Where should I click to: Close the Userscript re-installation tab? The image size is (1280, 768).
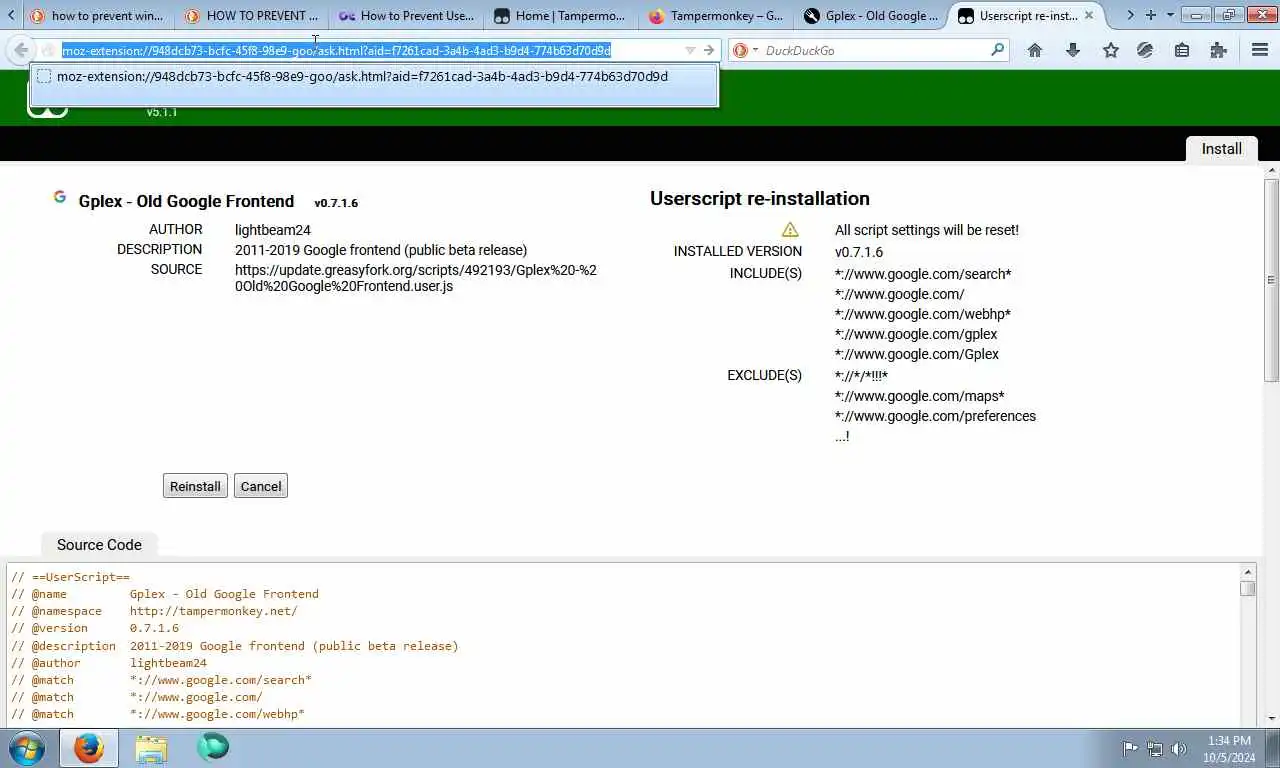(1089, 15)
